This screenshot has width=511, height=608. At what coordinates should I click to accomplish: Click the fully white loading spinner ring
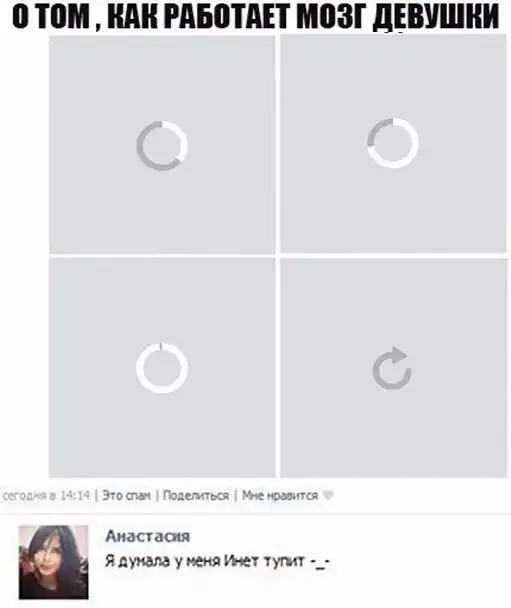(x=162, y=368)
